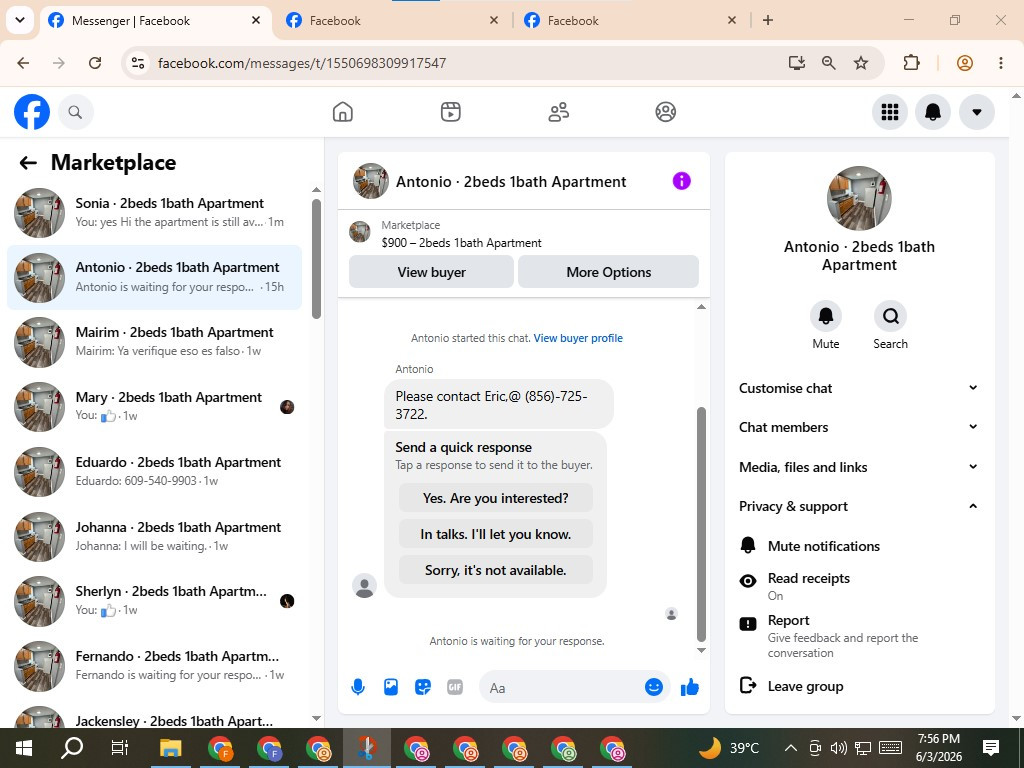Switch to the third Facebook browser tab

click(630, 21)
